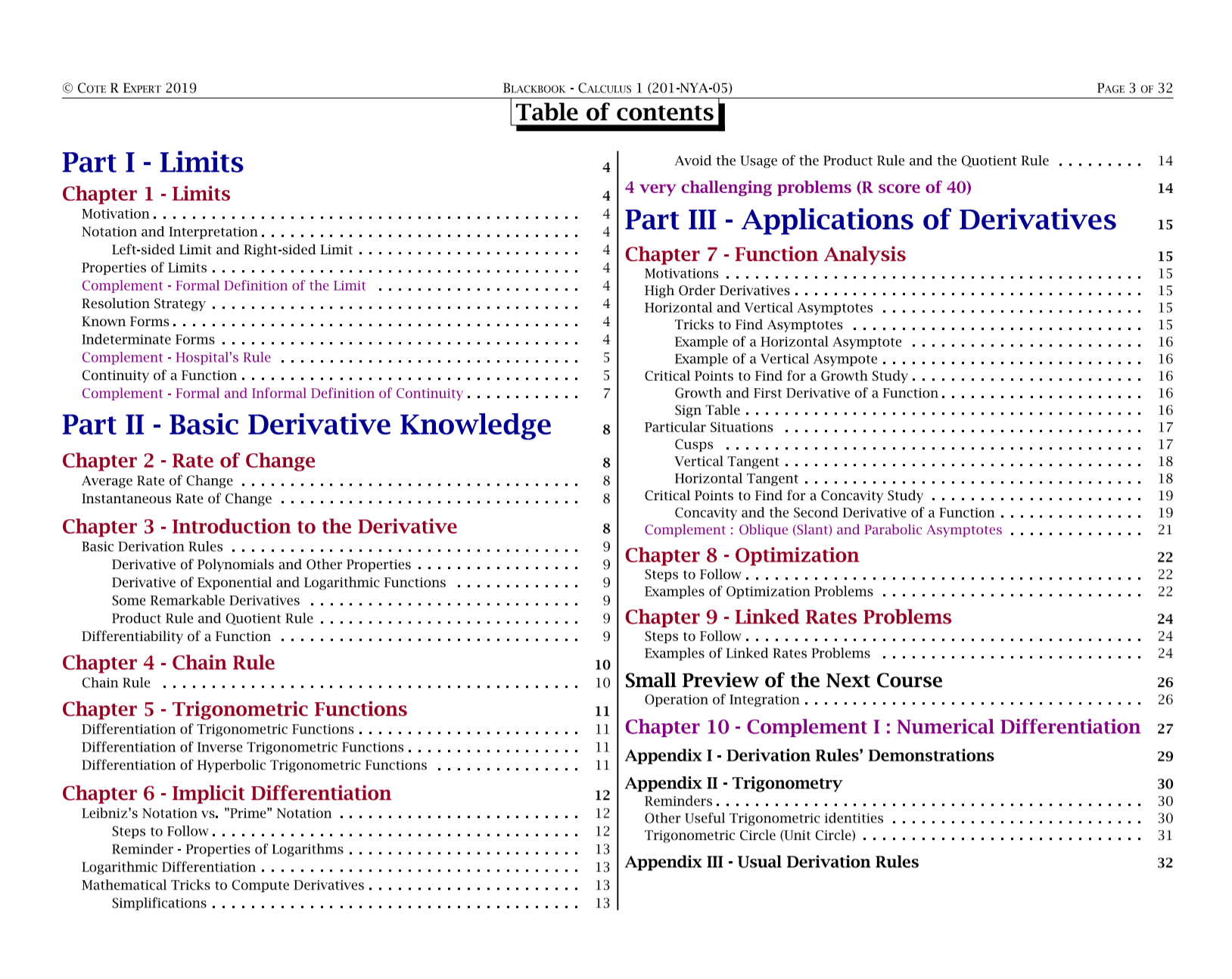Click 'Avoid the Usage of the Product Rule' entry
Viewport: 1232px width, 979px height.
click(862, 161)
